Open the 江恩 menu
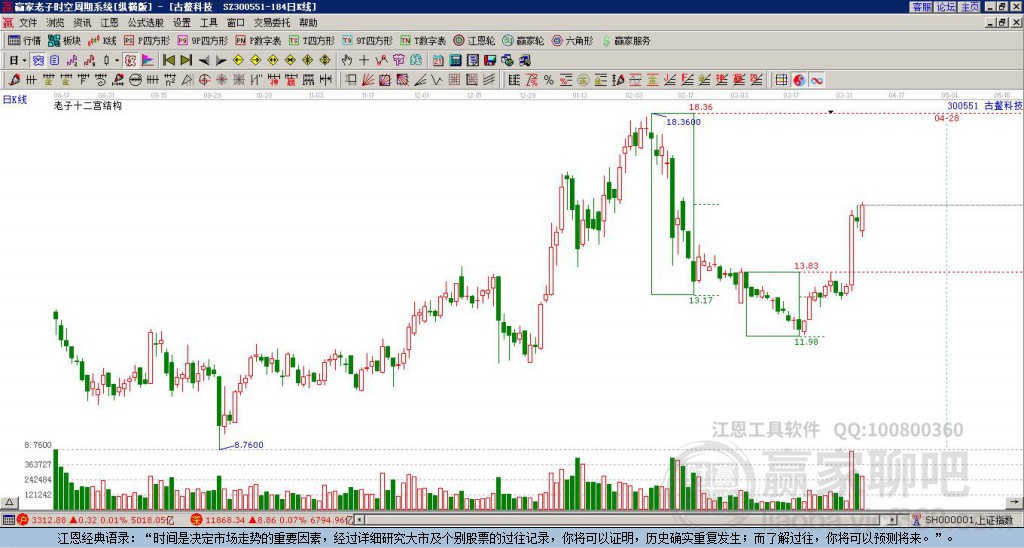Screen dimensions: 1024x548 tap(109, 23)
